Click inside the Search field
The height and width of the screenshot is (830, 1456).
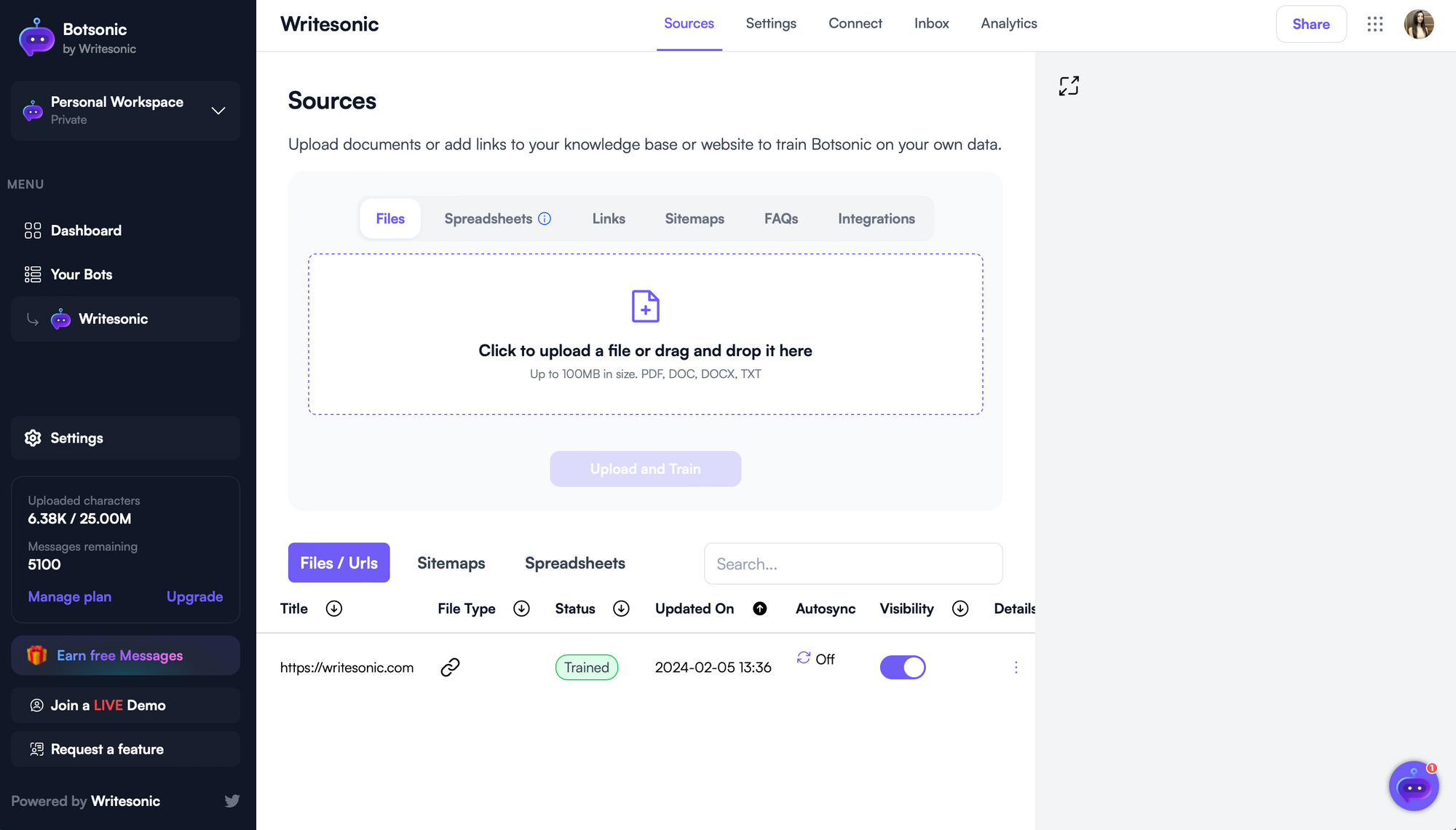tap(852, 564)
